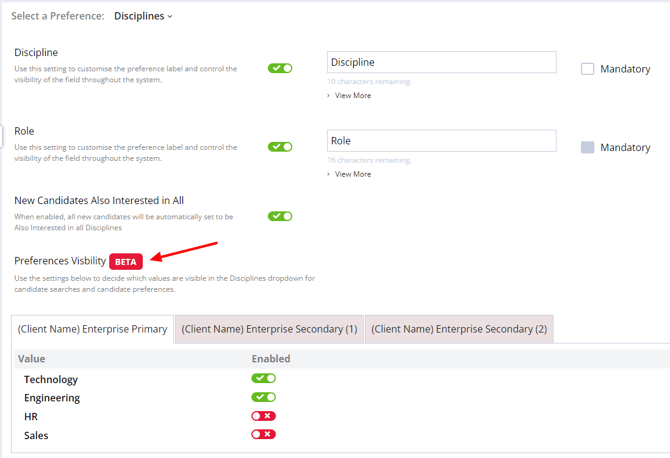Expand View More under Discipline
This screenshot has height=458, width=670.
(x=349, y=96)
